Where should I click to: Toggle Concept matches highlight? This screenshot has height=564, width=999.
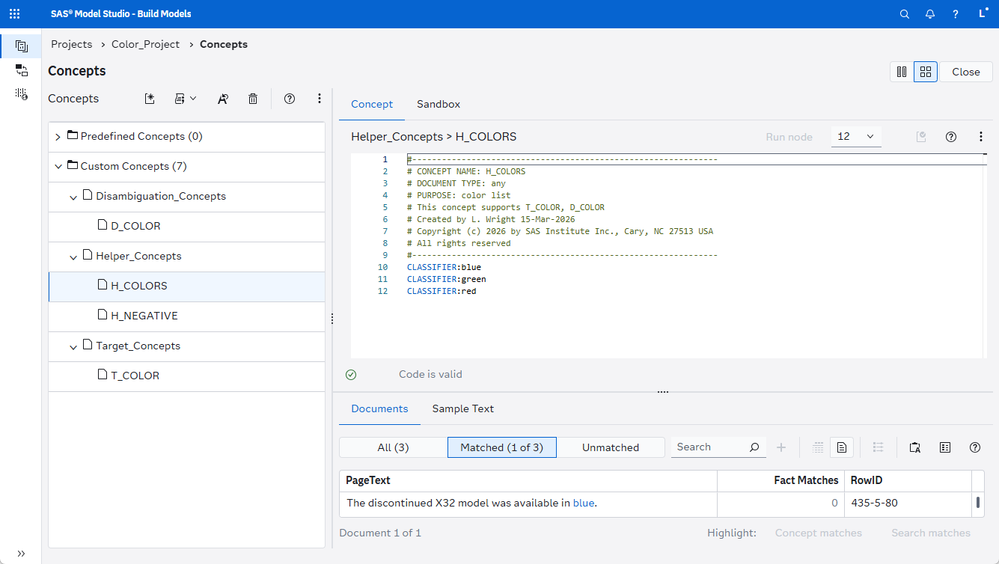818,533
